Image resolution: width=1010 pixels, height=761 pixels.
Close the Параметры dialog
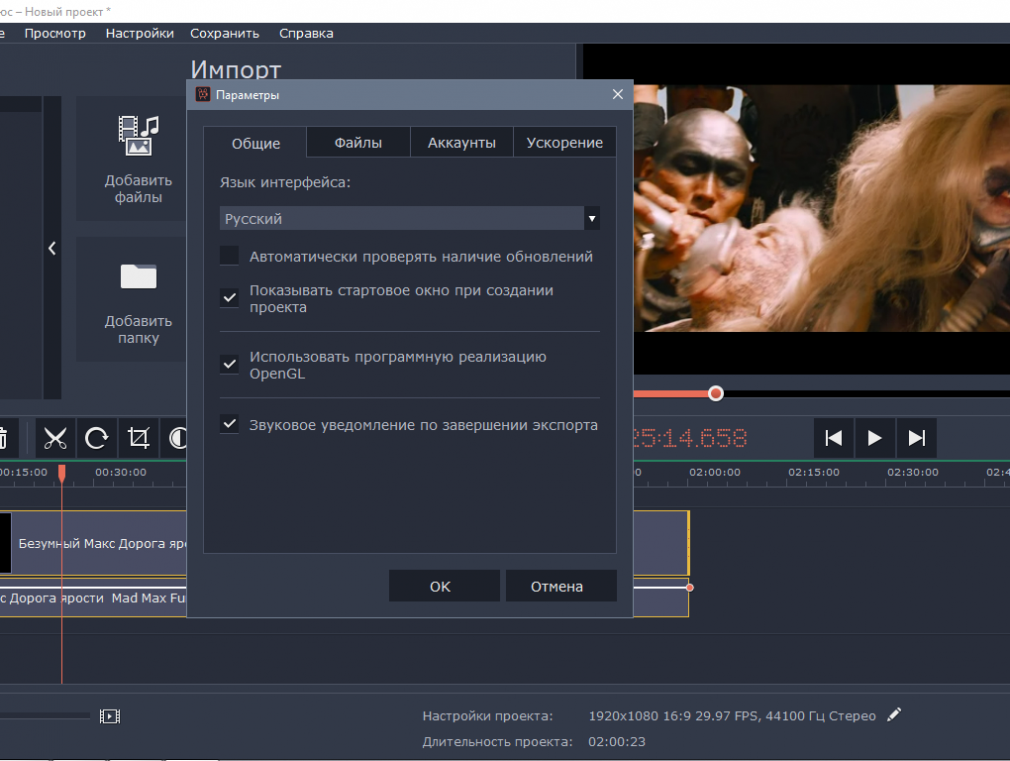click(x=618, y=94)
